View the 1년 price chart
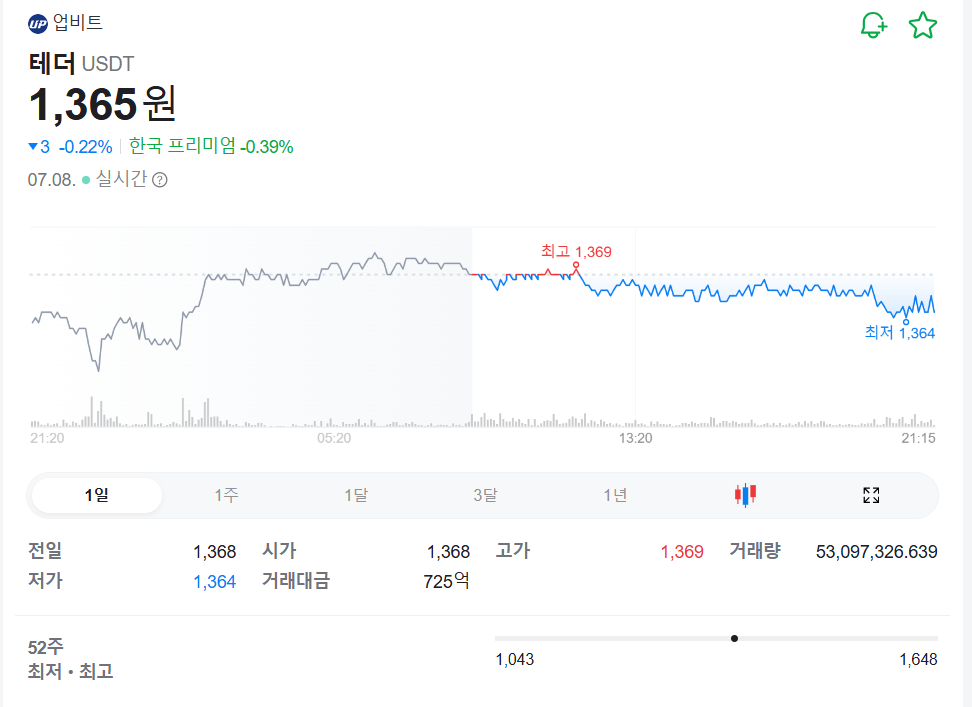 (x=614, y=494)
